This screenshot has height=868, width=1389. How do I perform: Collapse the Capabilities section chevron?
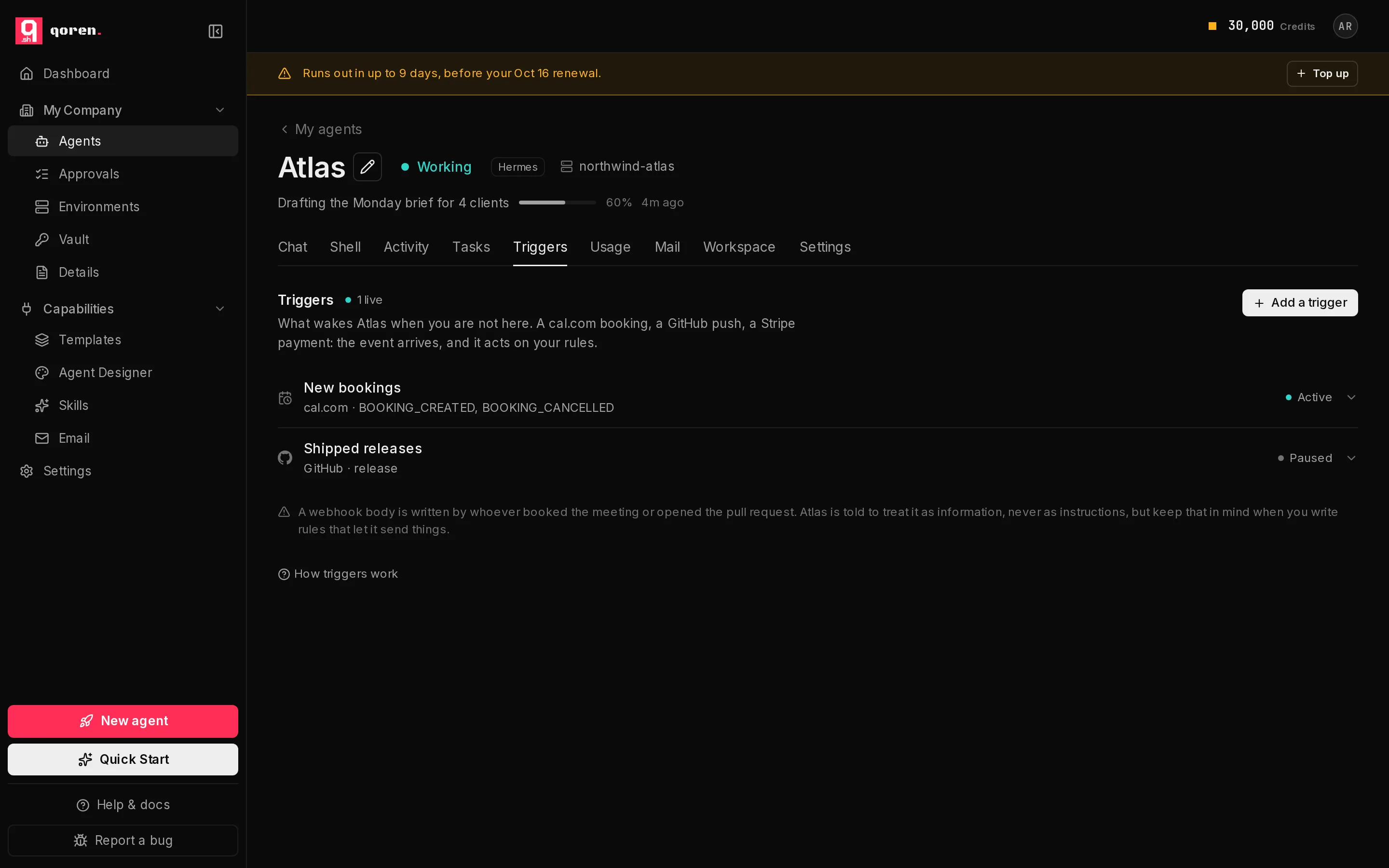220,309
